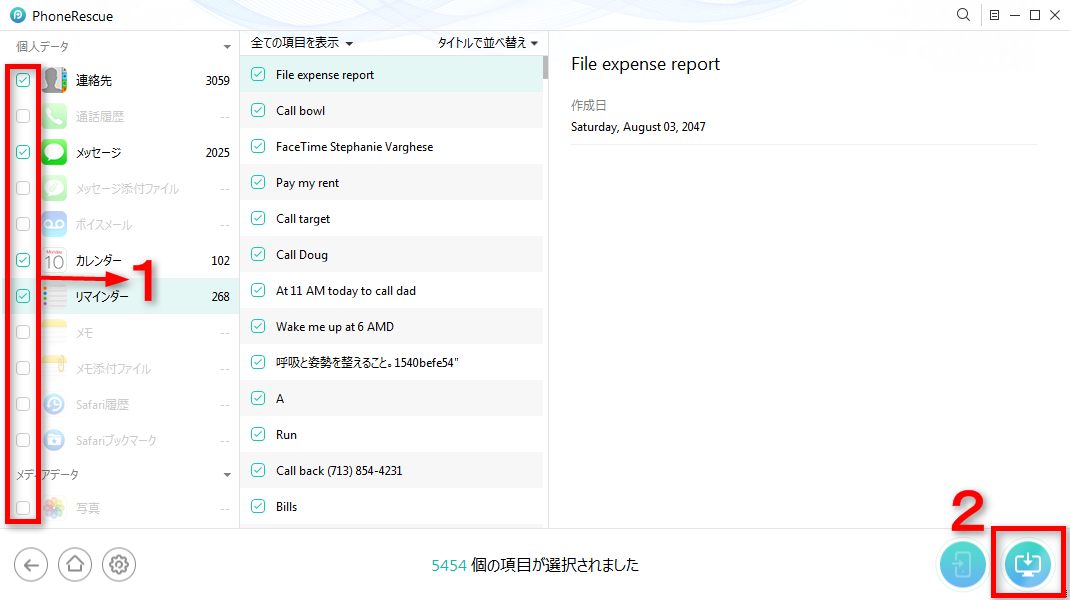Select the Calendar (カレンダー) icon
This screenshot has height=600, width=1070.
[54, 260]
